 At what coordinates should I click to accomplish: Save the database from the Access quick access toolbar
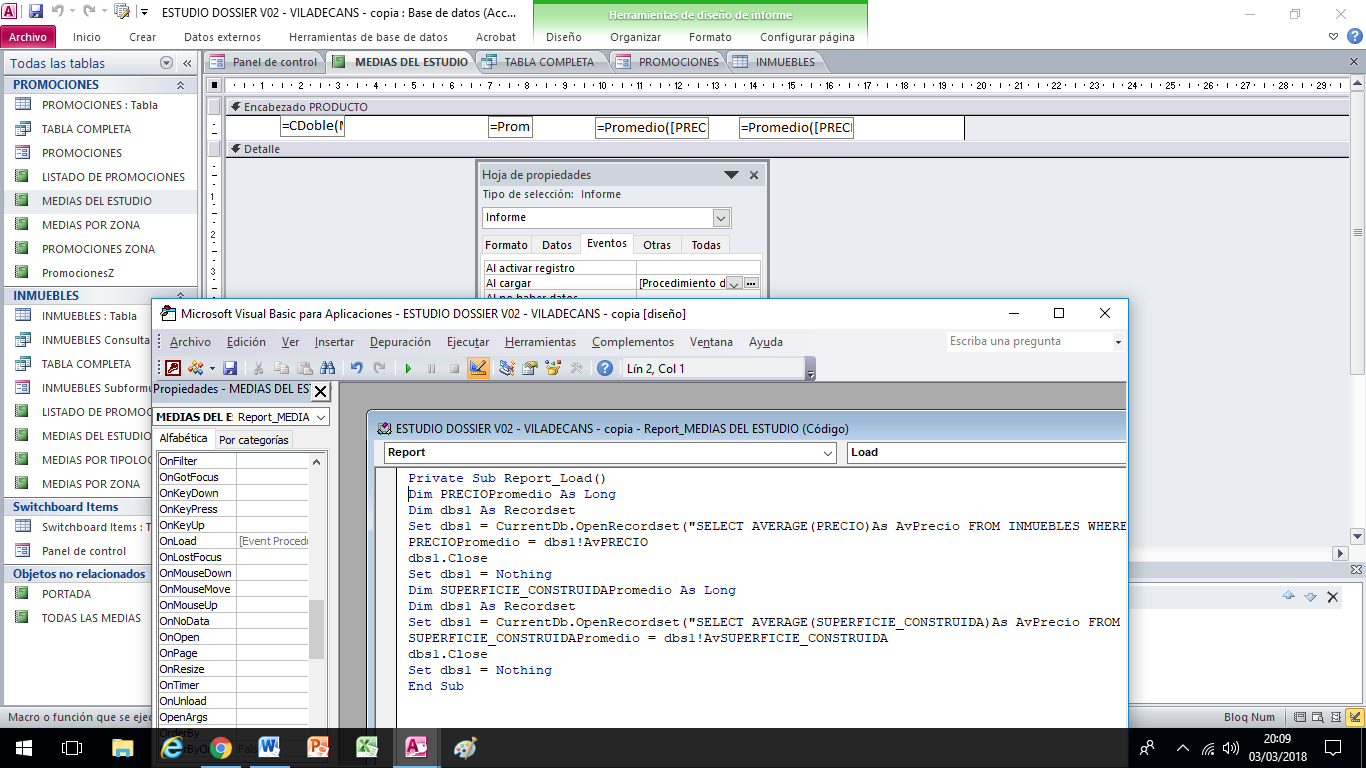(36, 12)
